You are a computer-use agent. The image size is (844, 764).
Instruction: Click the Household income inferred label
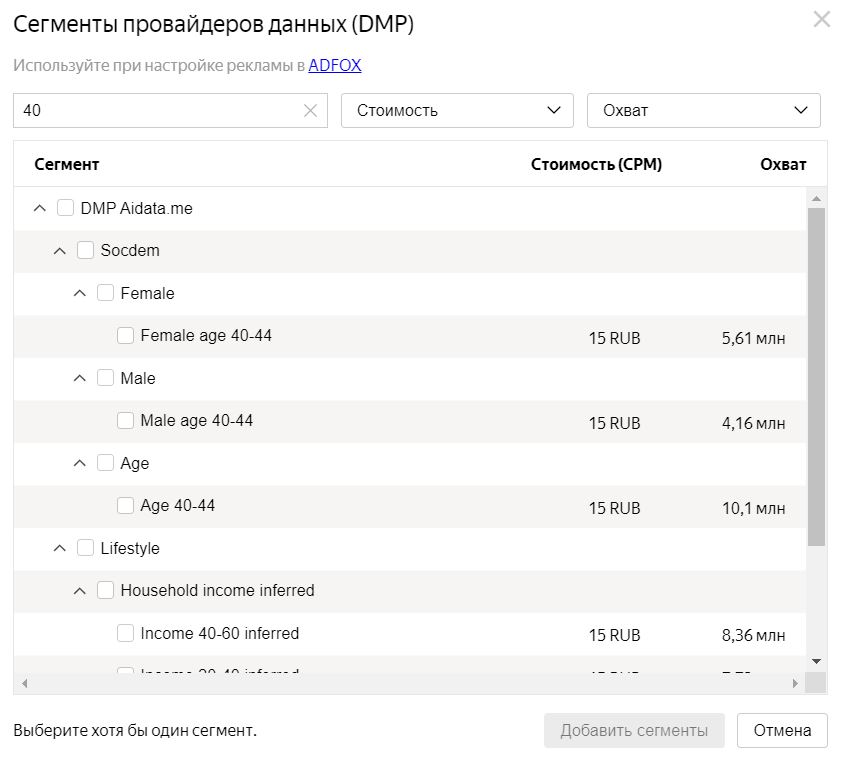(217, 591)
